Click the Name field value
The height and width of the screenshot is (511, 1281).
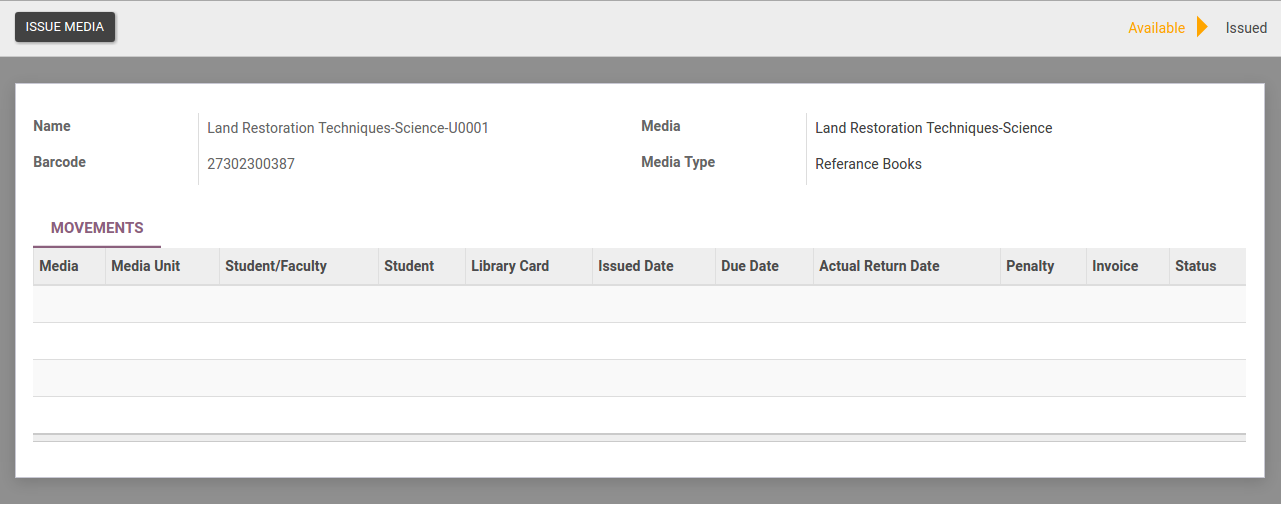pos(348,128)
